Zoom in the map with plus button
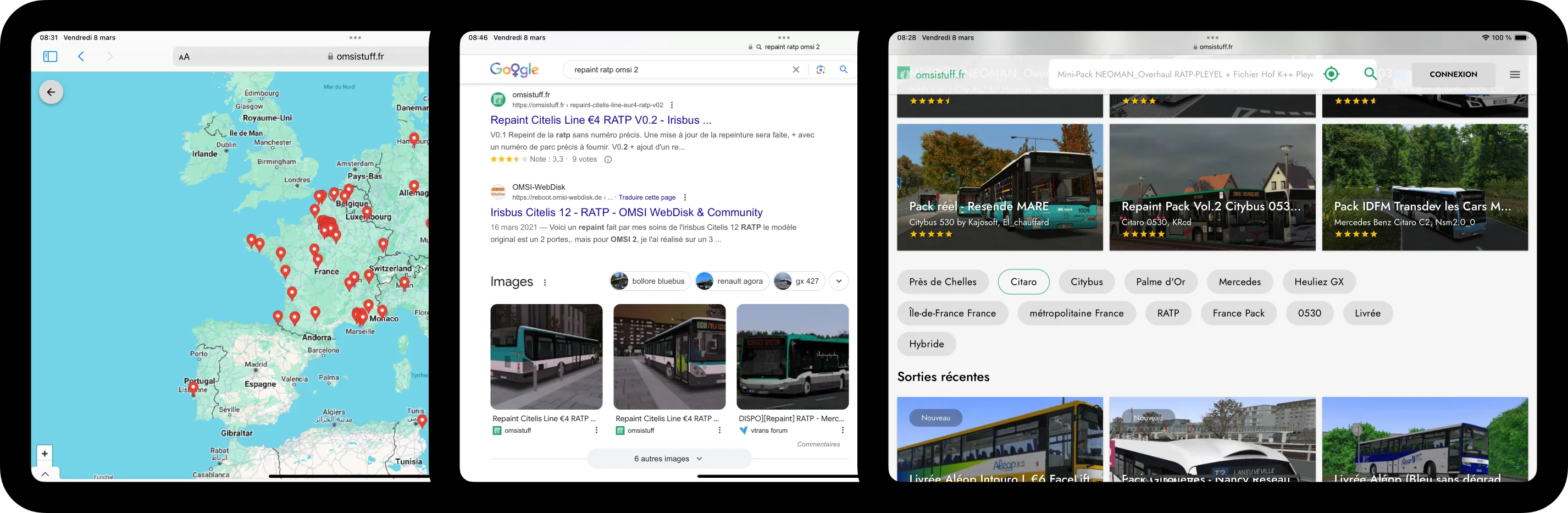This screenshot has width=1568, height=513. 45,453
